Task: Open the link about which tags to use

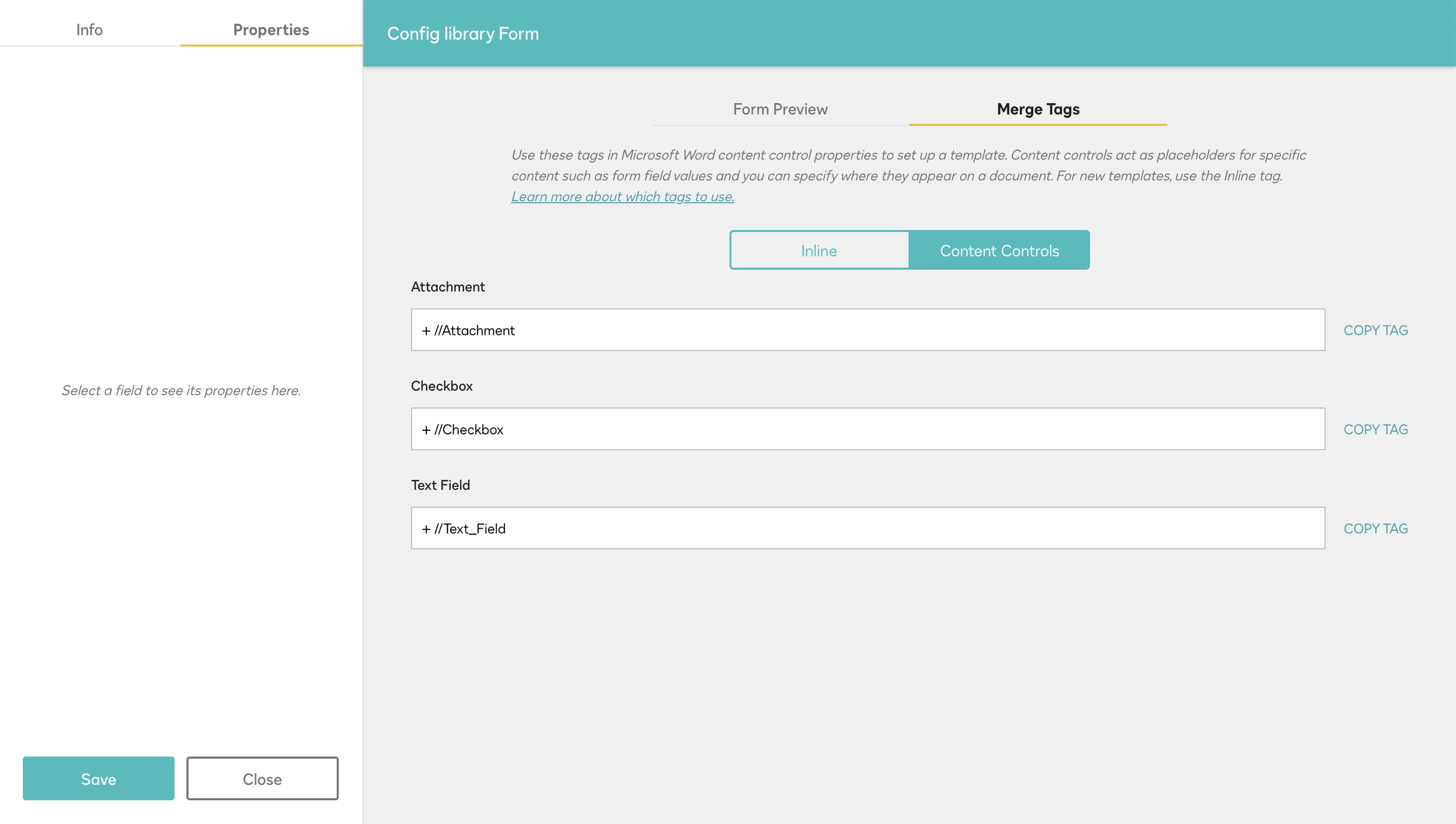Action: click(622, 196)
